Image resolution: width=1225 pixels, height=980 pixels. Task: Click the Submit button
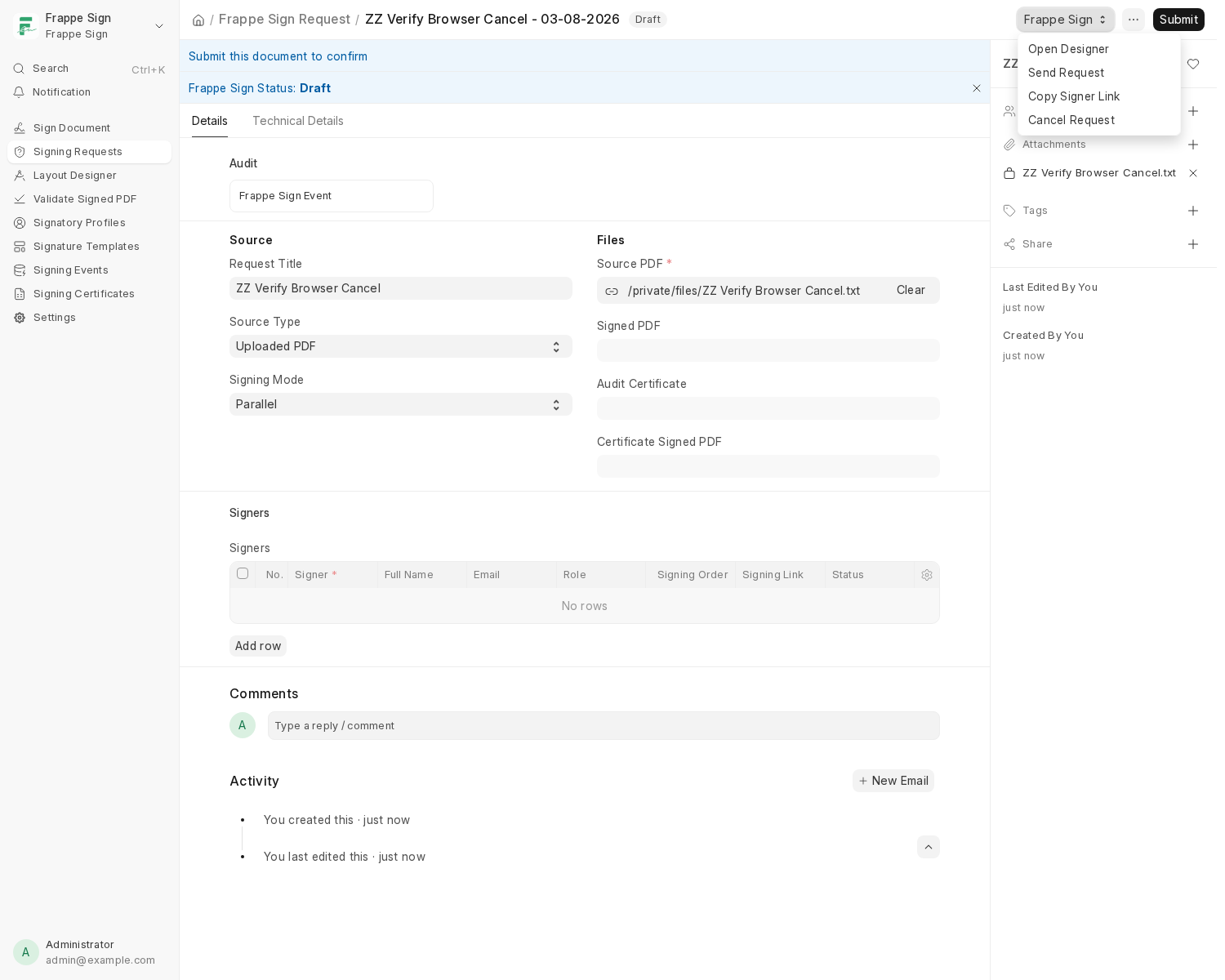click(x=1178, y=20)
